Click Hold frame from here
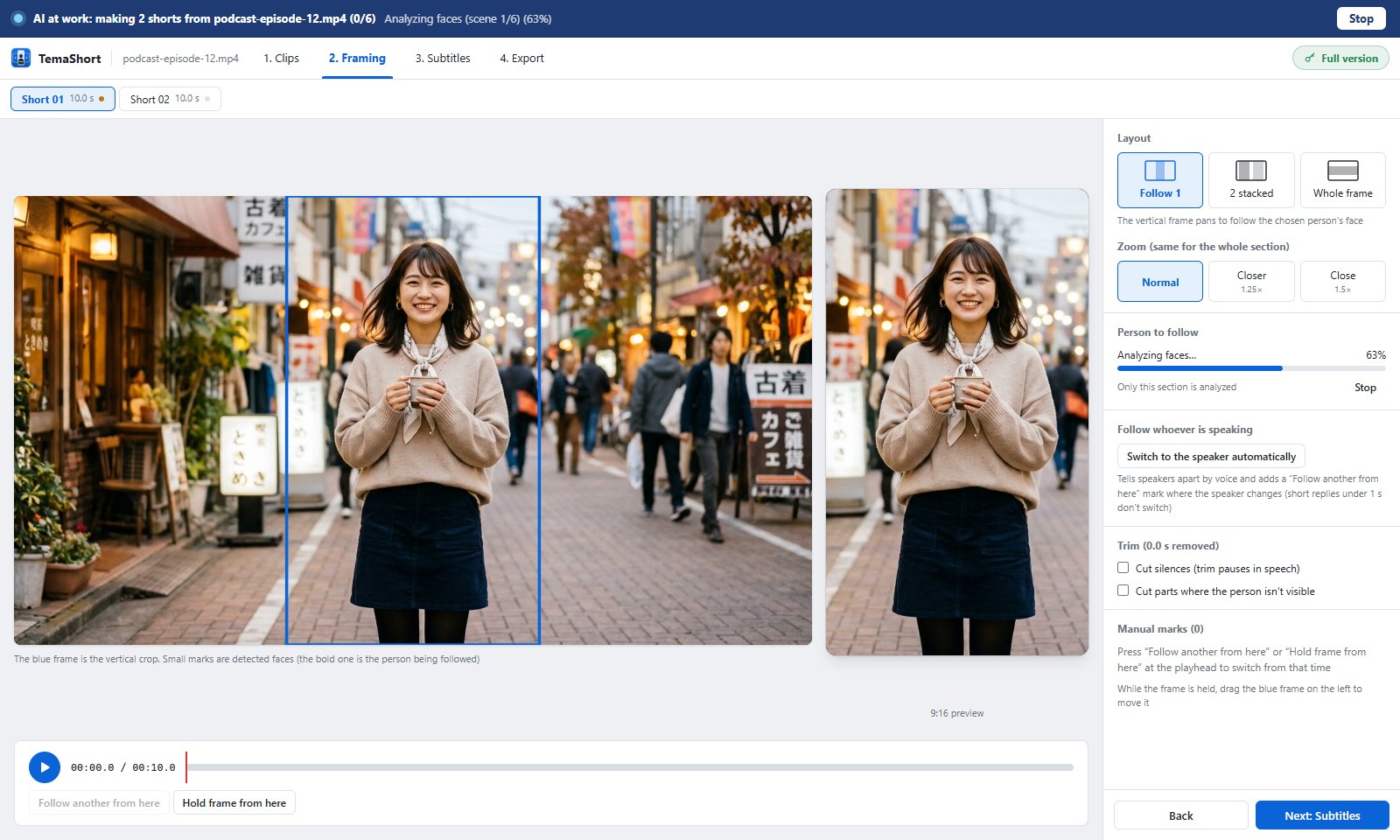 tap(234, 802)
